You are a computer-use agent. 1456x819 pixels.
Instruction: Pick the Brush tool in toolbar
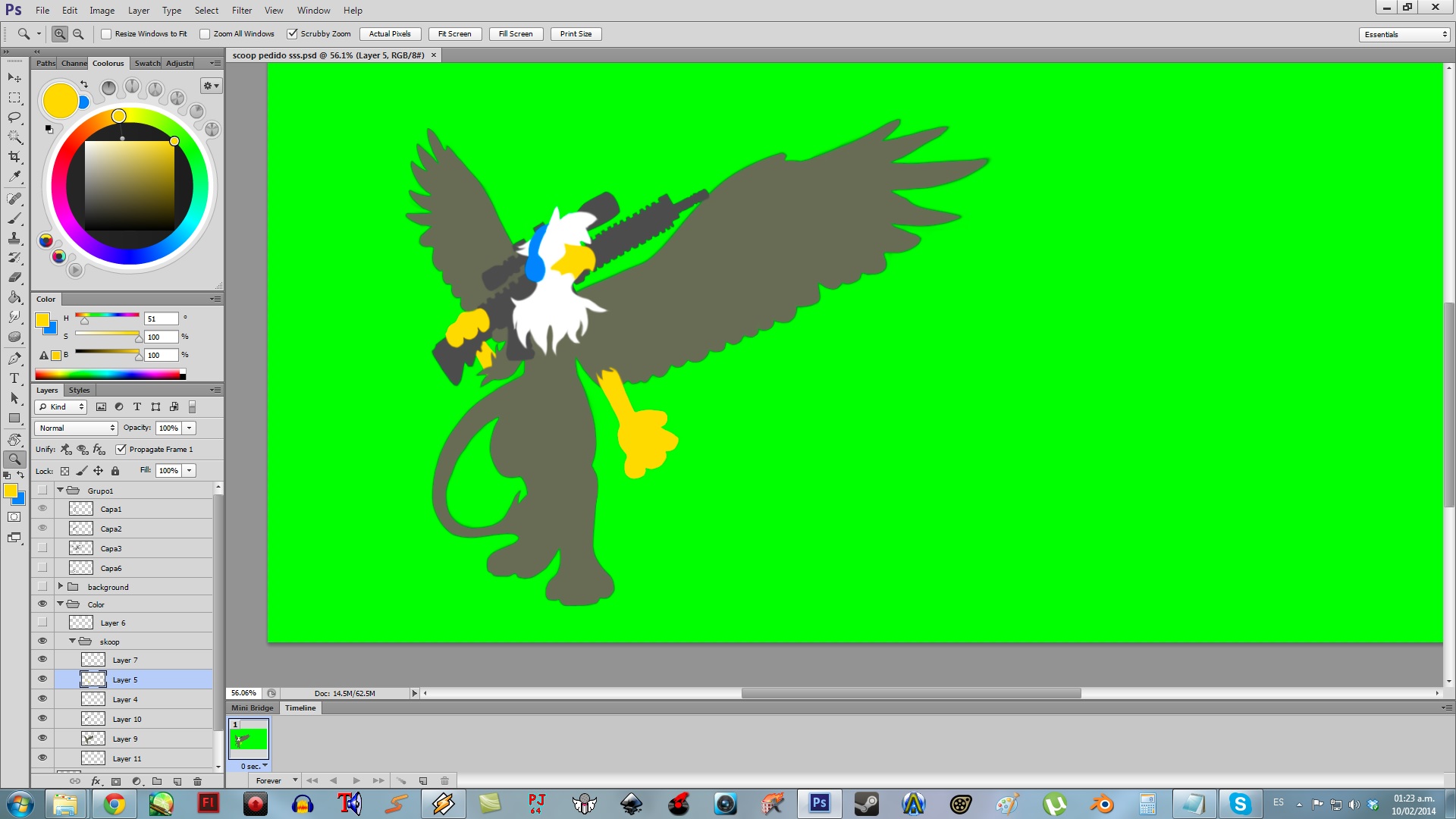[14, 218]
